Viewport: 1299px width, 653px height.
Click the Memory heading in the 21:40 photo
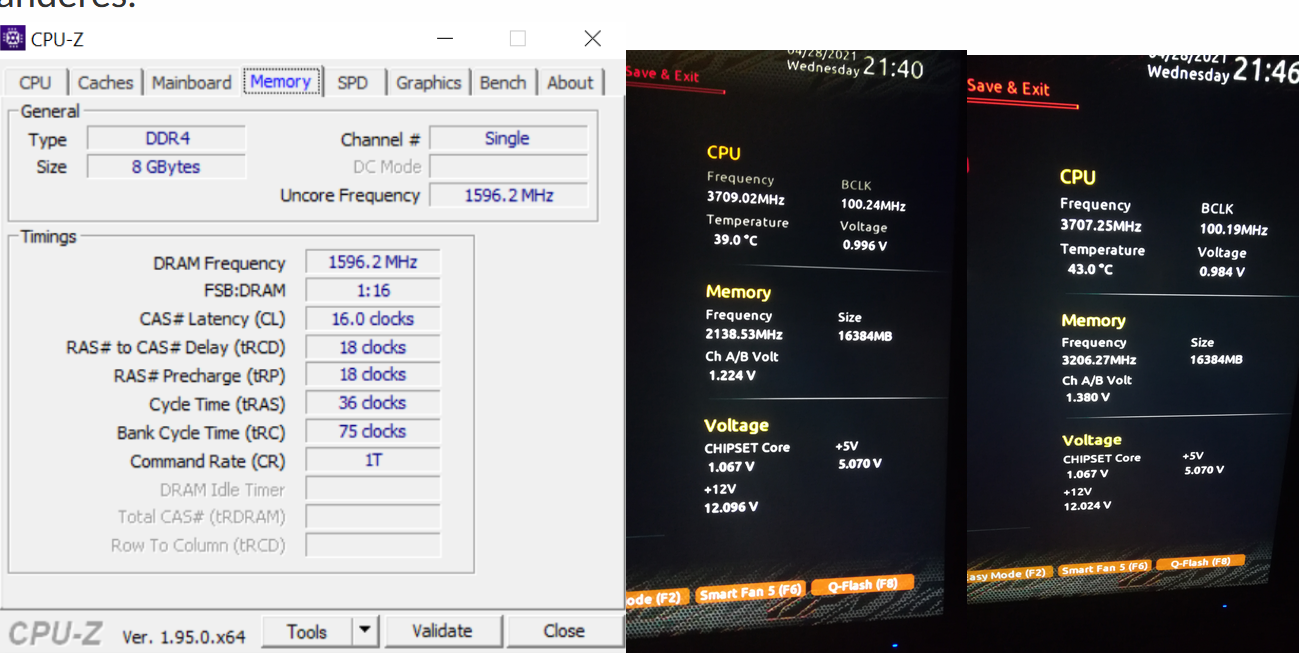pos(738,292)
